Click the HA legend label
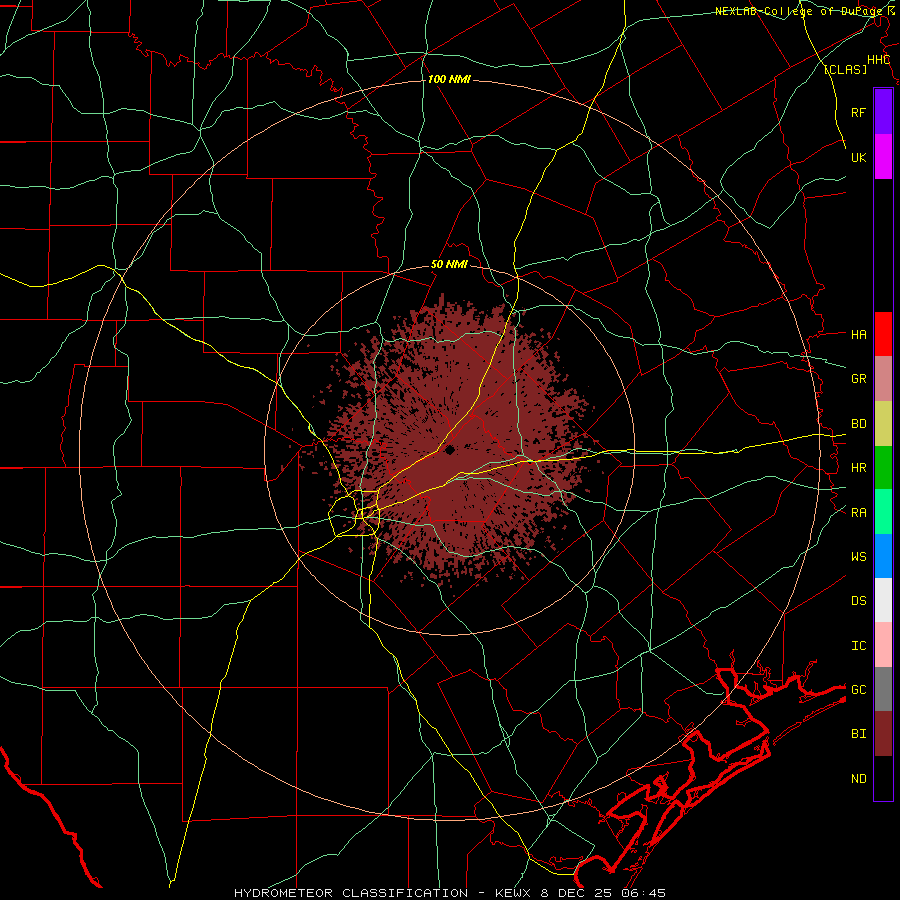Image resolution: width=900 pixels, height=900 pixels. click(858, 335)
